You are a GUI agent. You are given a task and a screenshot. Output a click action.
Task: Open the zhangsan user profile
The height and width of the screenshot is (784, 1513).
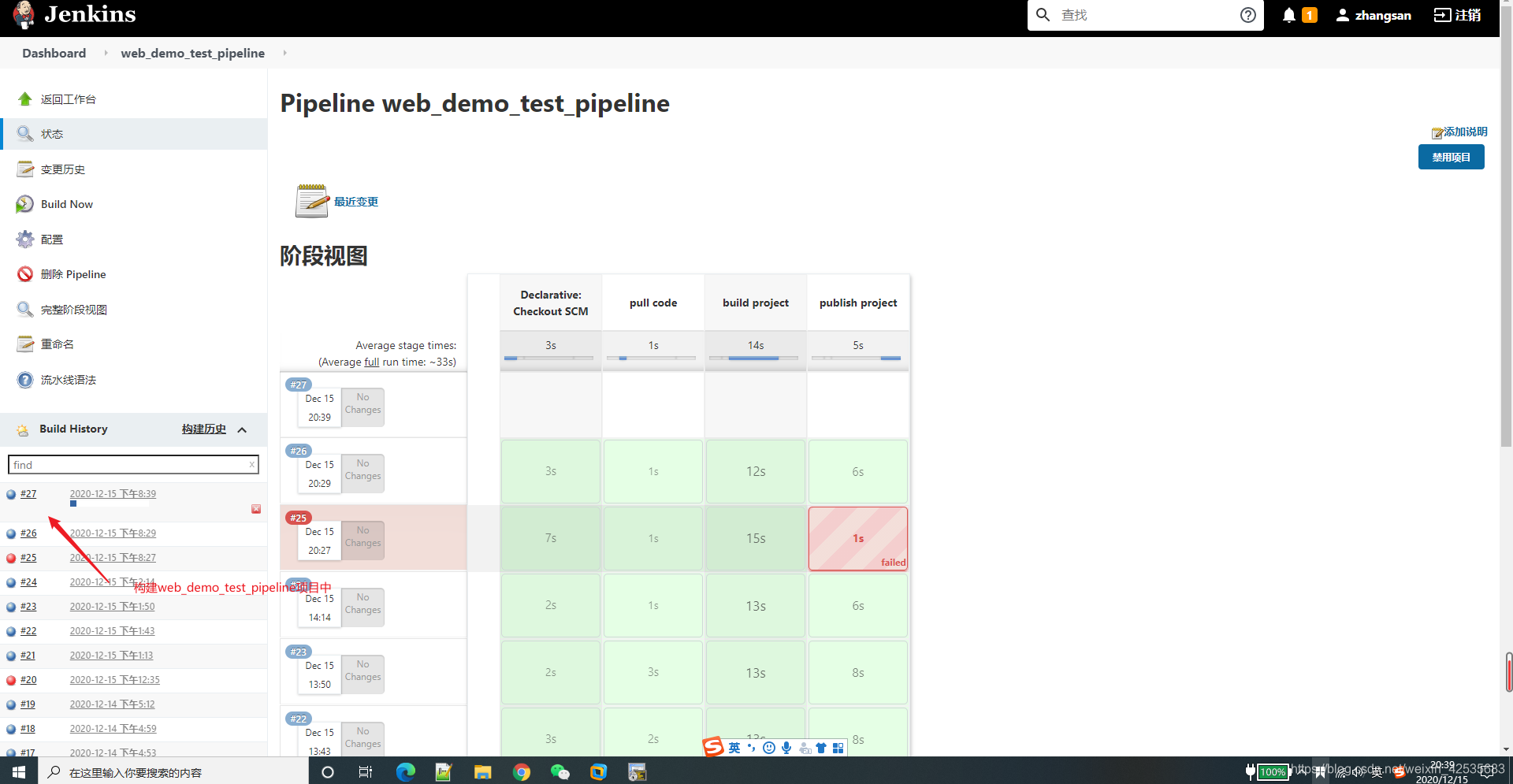click(1374, 15)
